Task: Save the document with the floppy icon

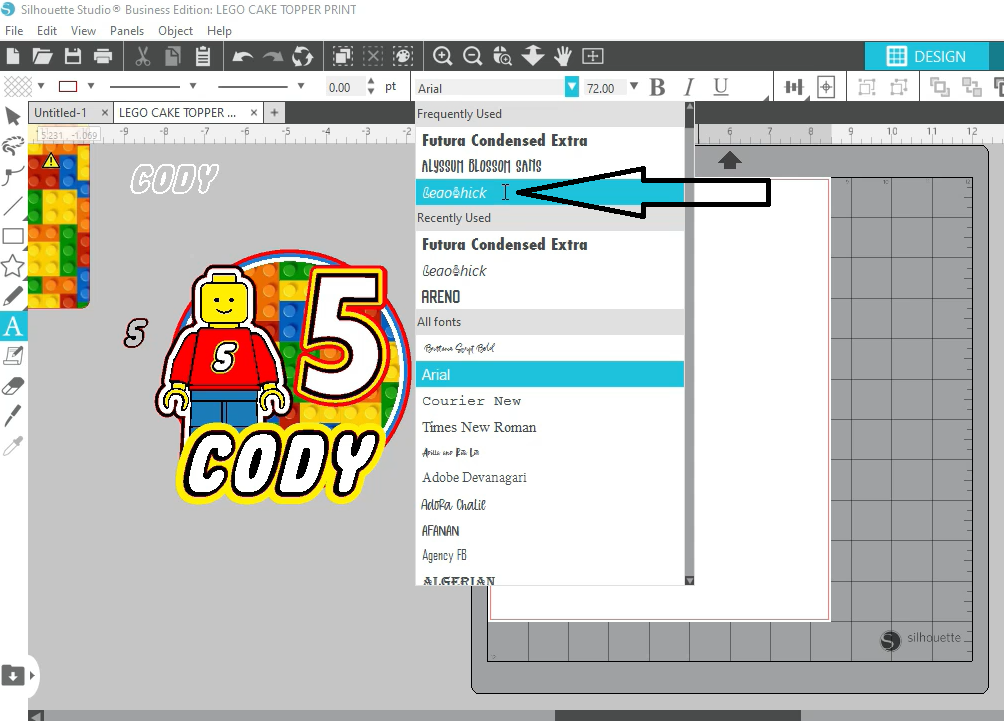Action: [x=73, y=56]
